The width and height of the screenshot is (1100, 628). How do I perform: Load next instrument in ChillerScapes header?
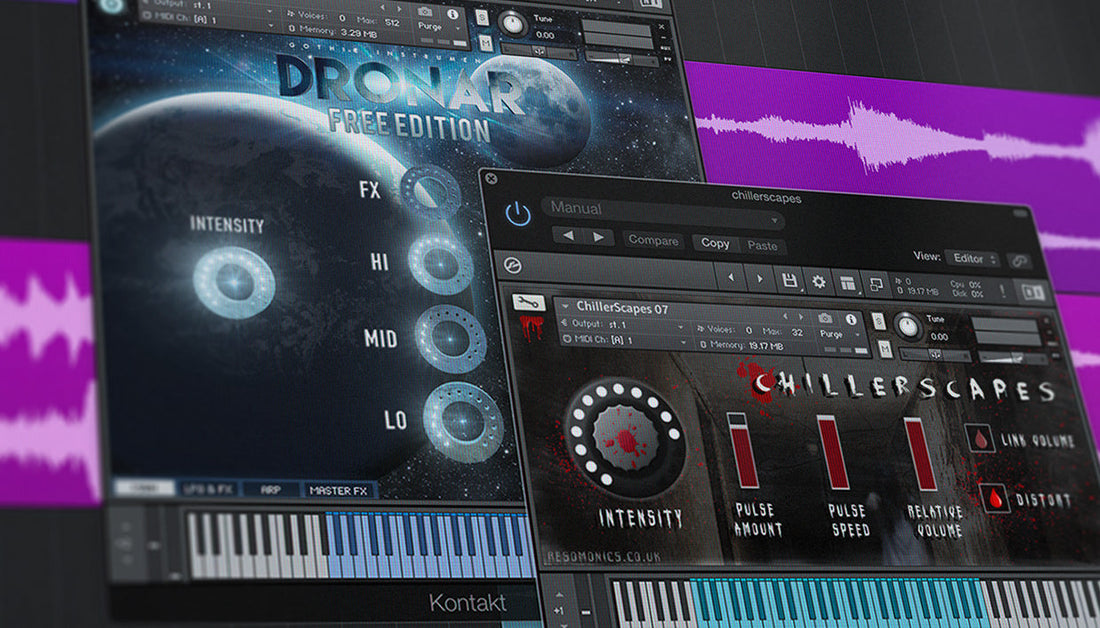tap(801, 317)
